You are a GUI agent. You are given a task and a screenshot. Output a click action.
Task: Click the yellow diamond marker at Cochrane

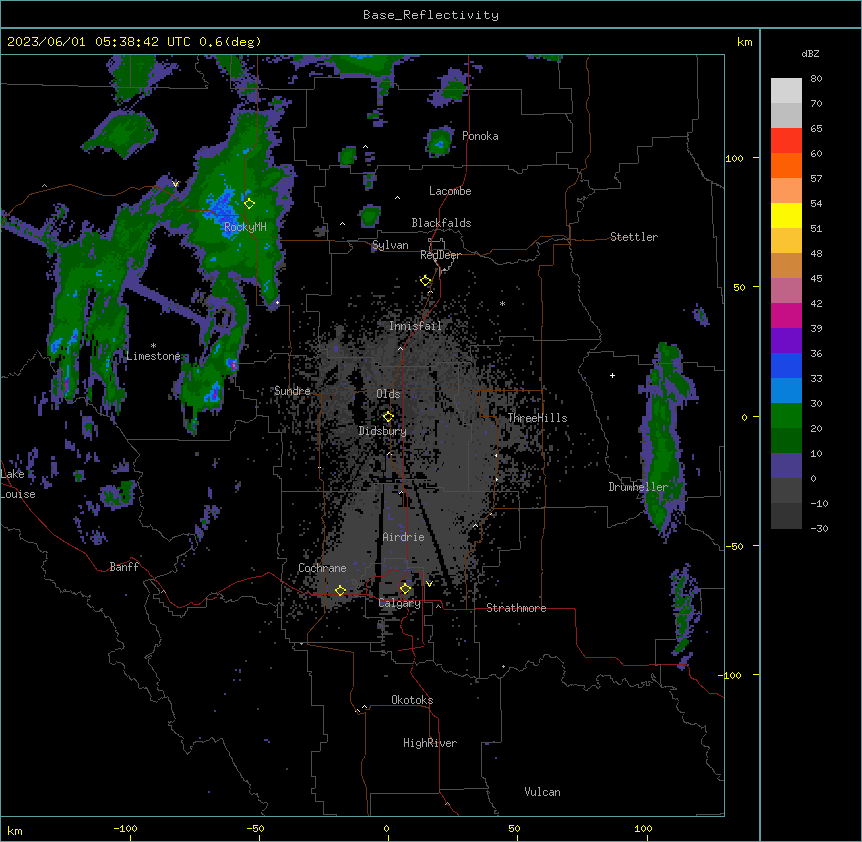tap(340, 590)
